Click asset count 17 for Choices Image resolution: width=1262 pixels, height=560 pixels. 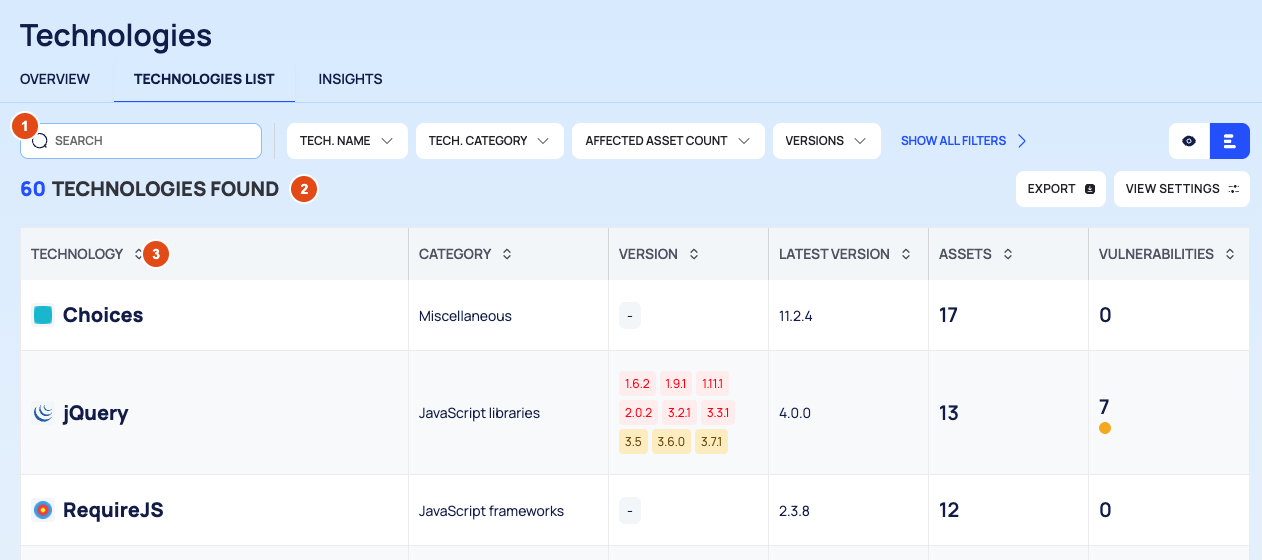pos(948,315)
